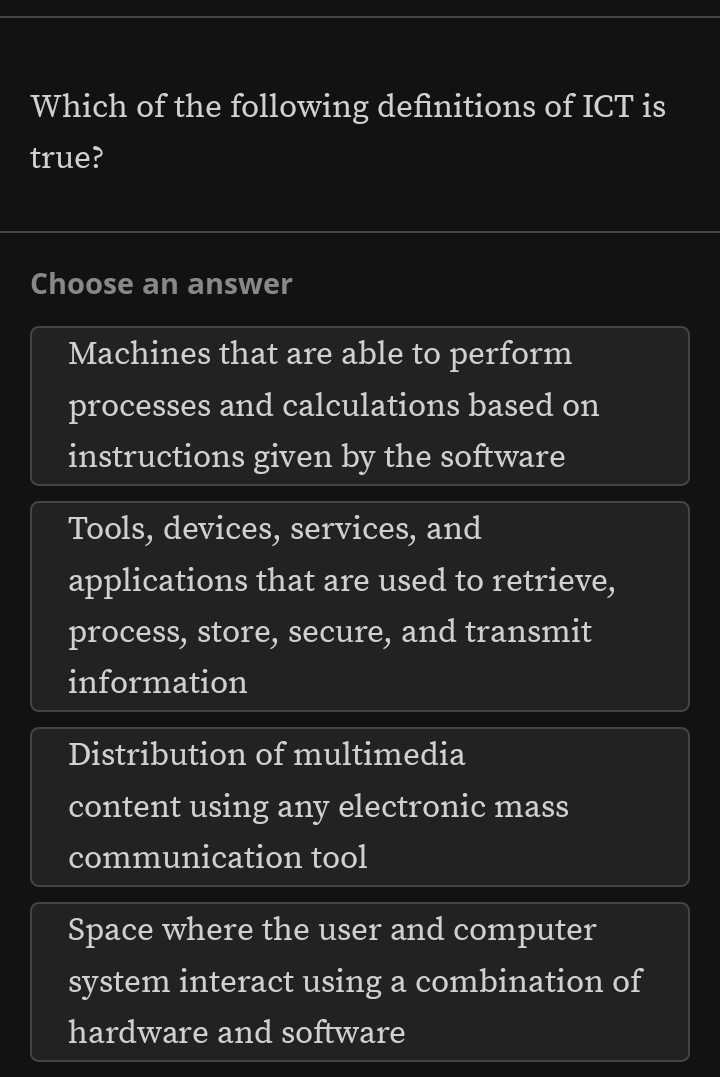This screenshot has height=1077, width=720.
Task: Click the 'Choose an answer' label
Action: pos(160,284)
